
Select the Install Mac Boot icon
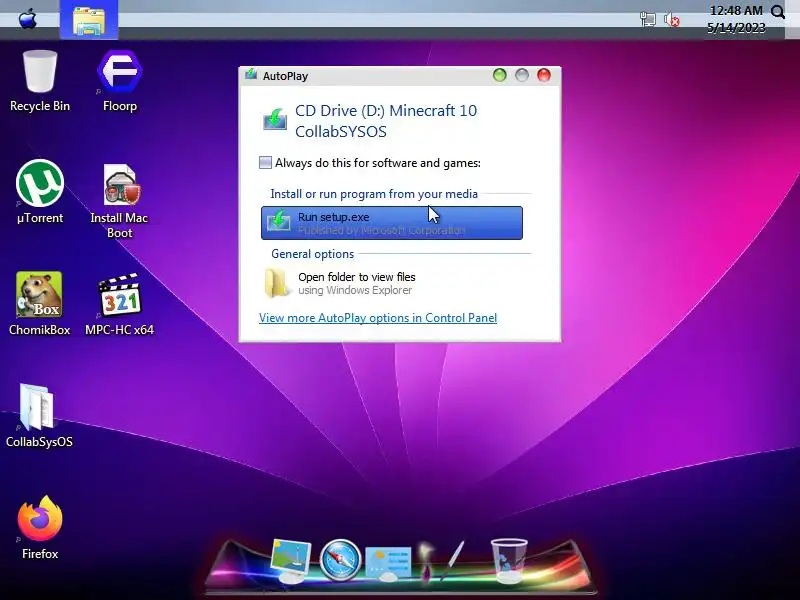[x=119, y=201]
